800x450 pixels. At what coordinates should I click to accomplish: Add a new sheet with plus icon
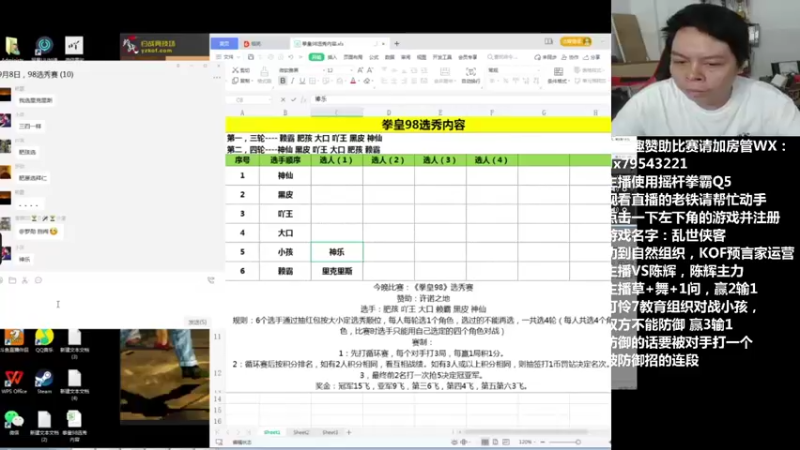(349, 433)
